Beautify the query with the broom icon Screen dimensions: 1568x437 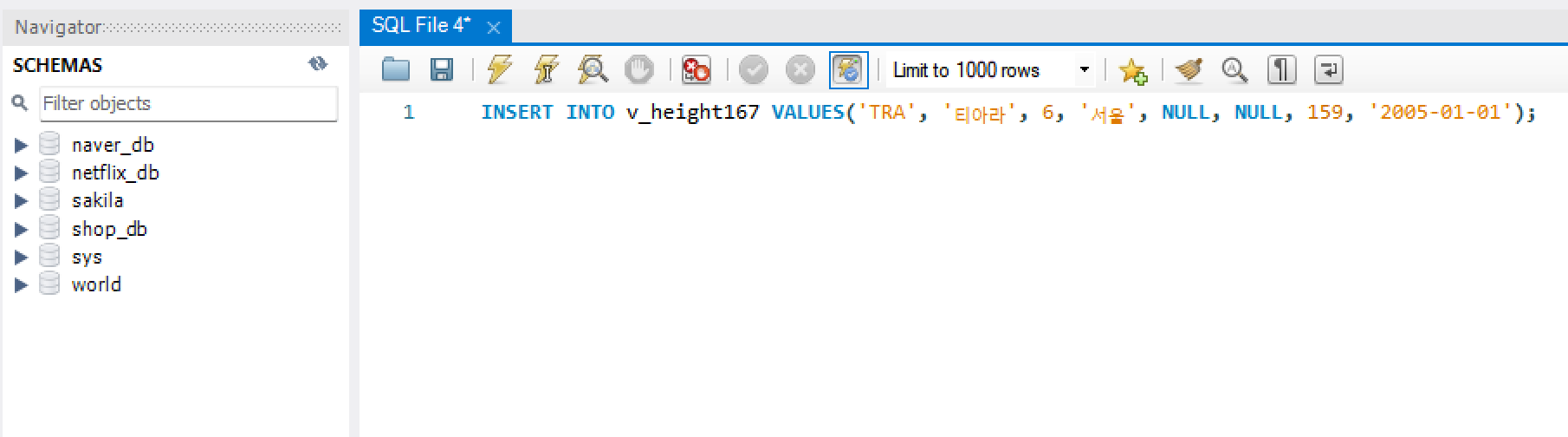point(1189,69)
